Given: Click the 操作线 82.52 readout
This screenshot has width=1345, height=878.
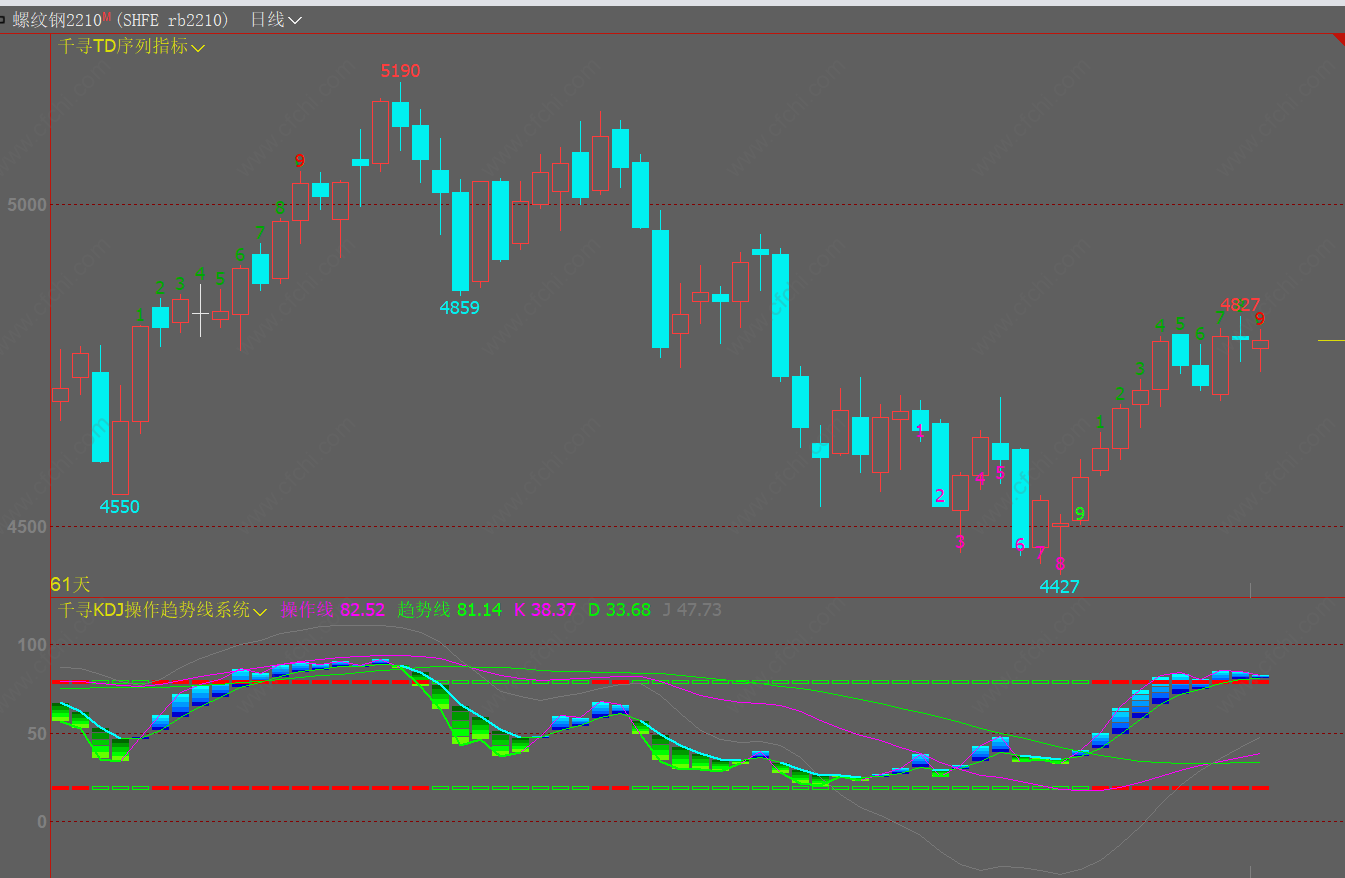Looking at the screenshot, I should coord(333,610).
